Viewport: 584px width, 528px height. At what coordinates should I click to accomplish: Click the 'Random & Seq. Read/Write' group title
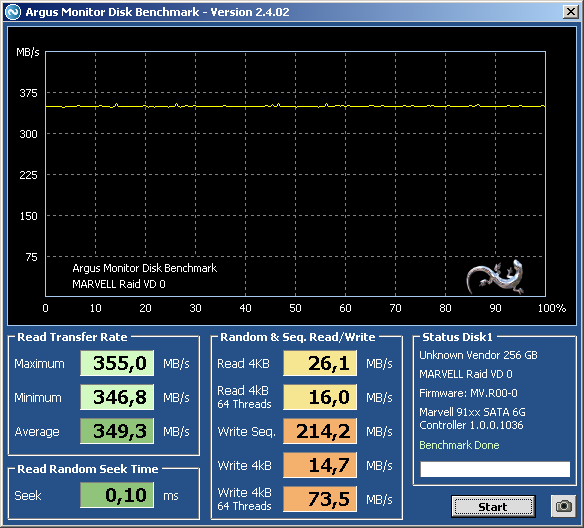pos(298,337)
